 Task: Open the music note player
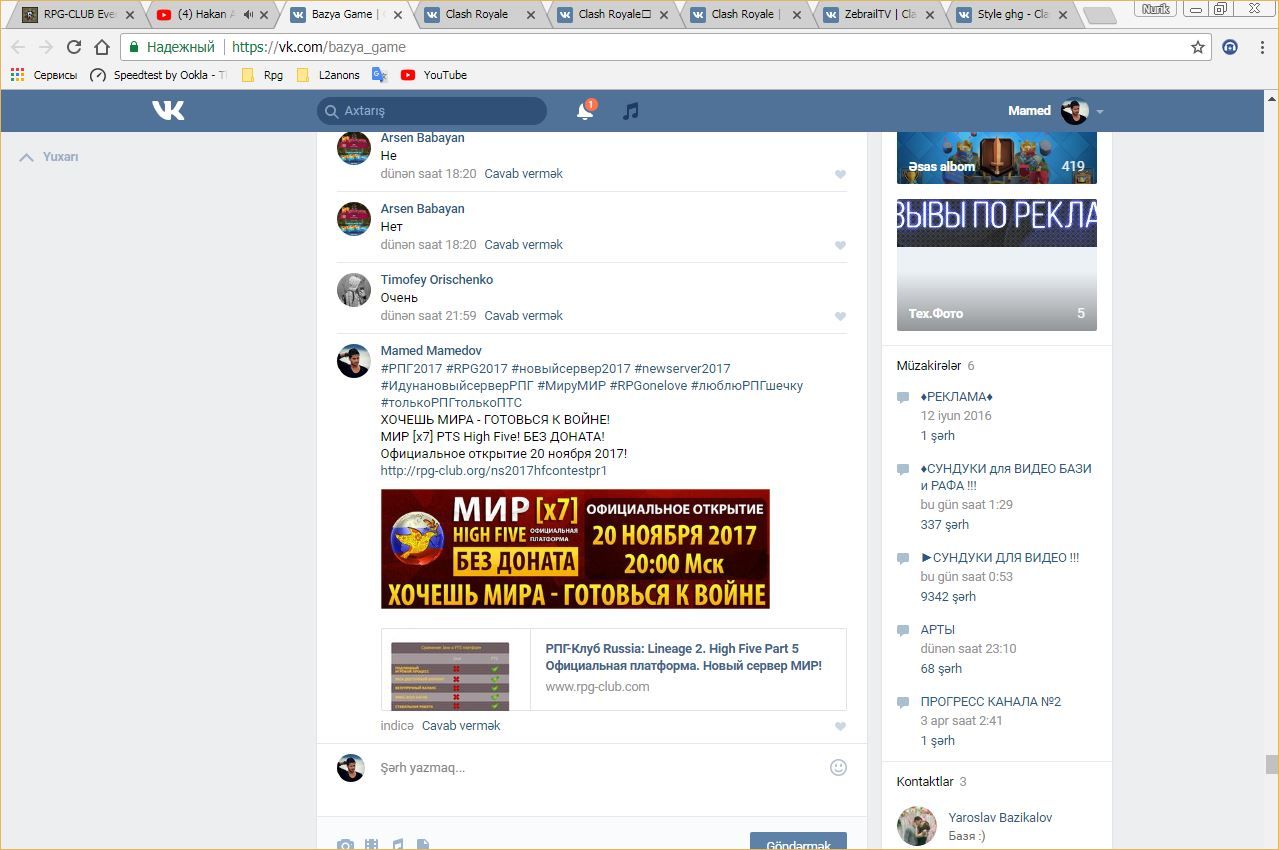(630, 111)
